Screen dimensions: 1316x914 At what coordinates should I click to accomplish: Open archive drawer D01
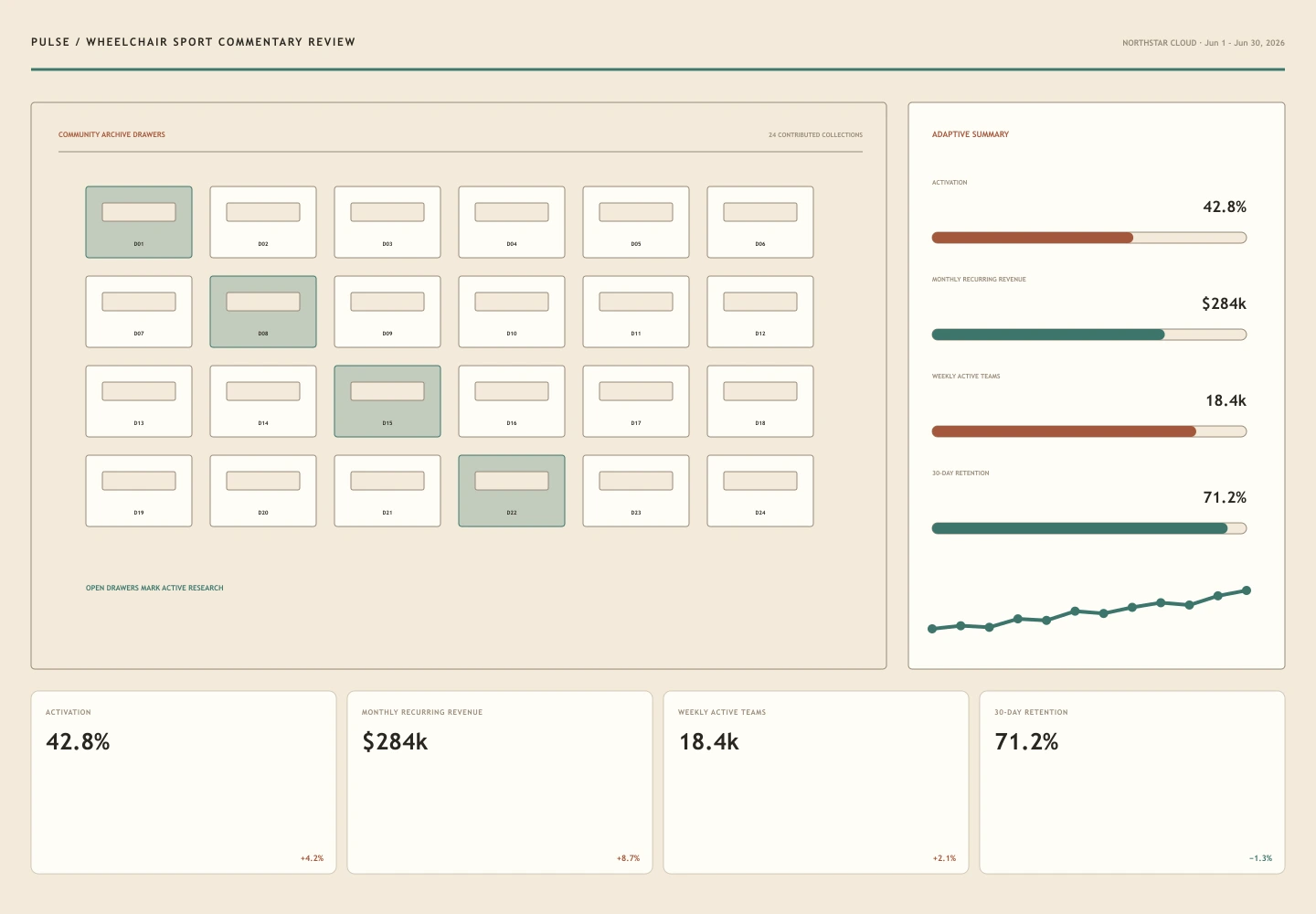pos(139,222)
